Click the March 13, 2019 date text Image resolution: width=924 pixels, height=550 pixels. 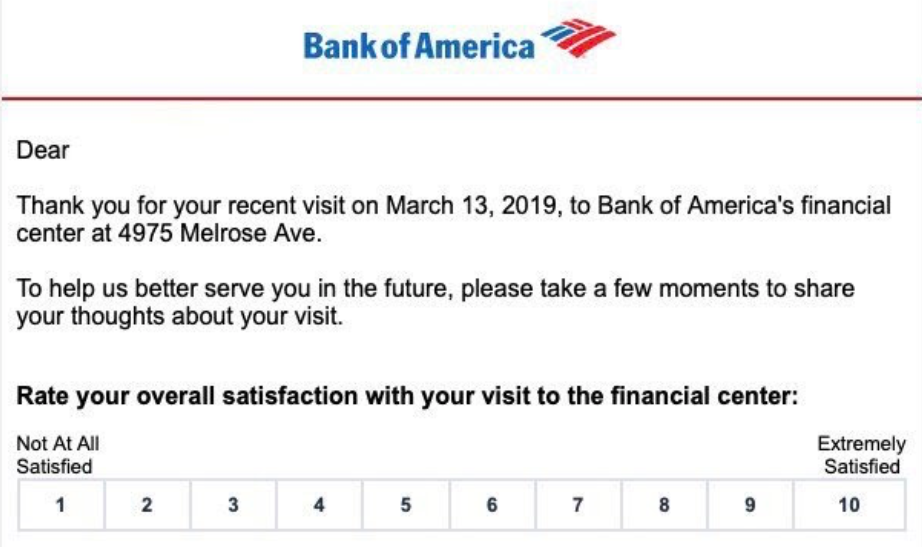pos(471,206)
